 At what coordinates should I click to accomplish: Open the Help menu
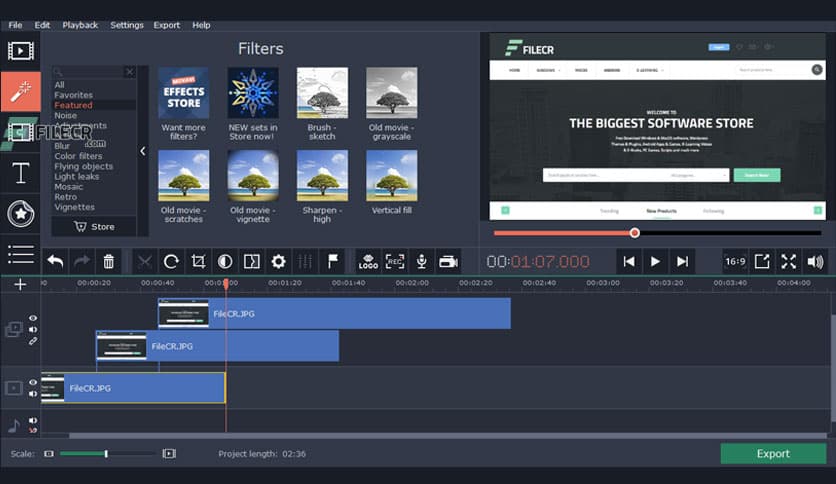(x=201, y=25)
